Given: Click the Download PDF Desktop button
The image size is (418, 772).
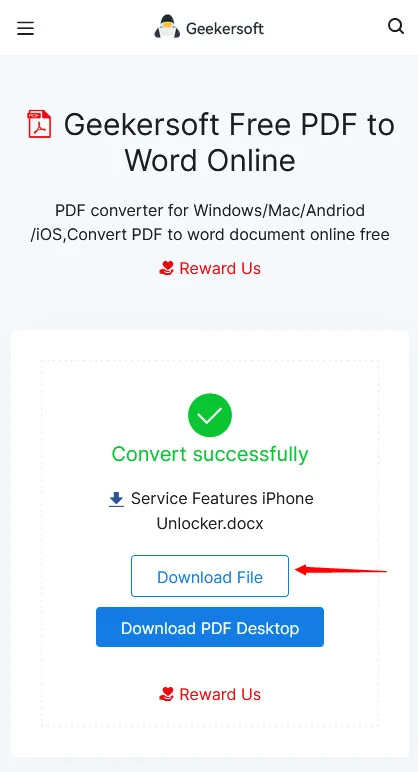Looking at the screenshot, I should click(x=210, y=627).
